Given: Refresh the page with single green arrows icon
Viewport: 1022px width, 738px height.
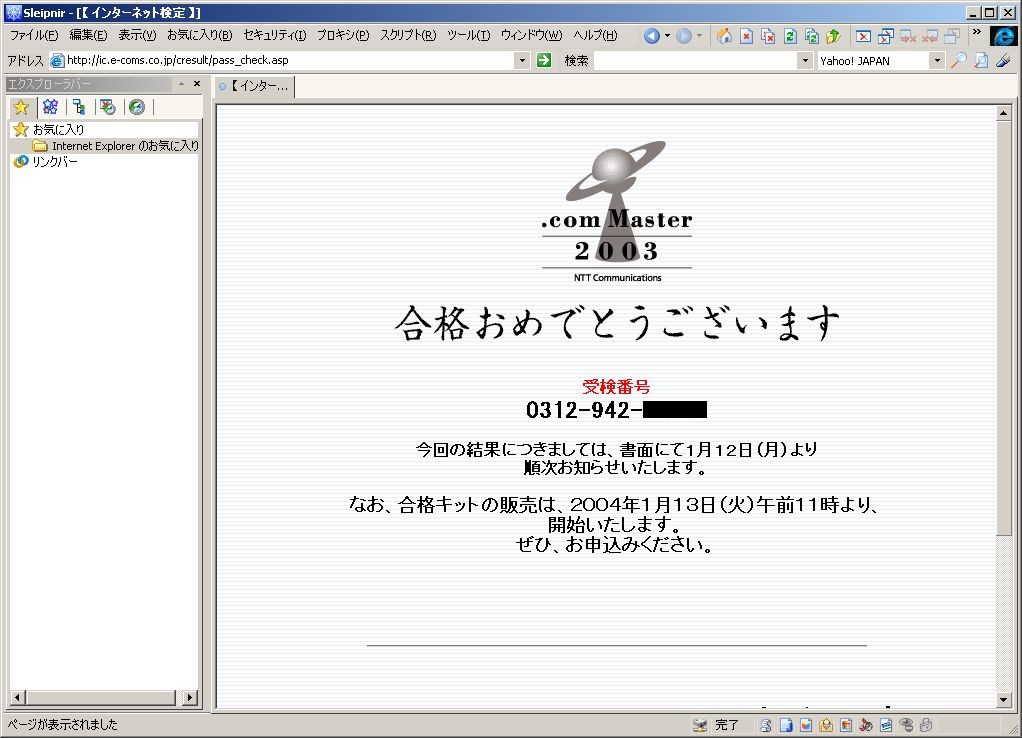Looking at the screenshot, I should pyautogui.click(x=790, y=36).
